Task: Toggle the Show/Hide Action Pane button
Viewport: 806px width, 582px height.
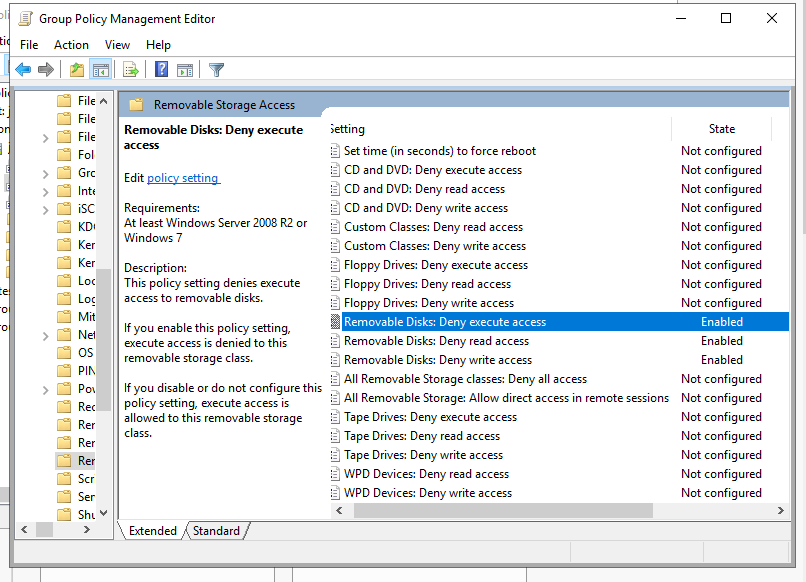Action: click(x=186, y=69)
